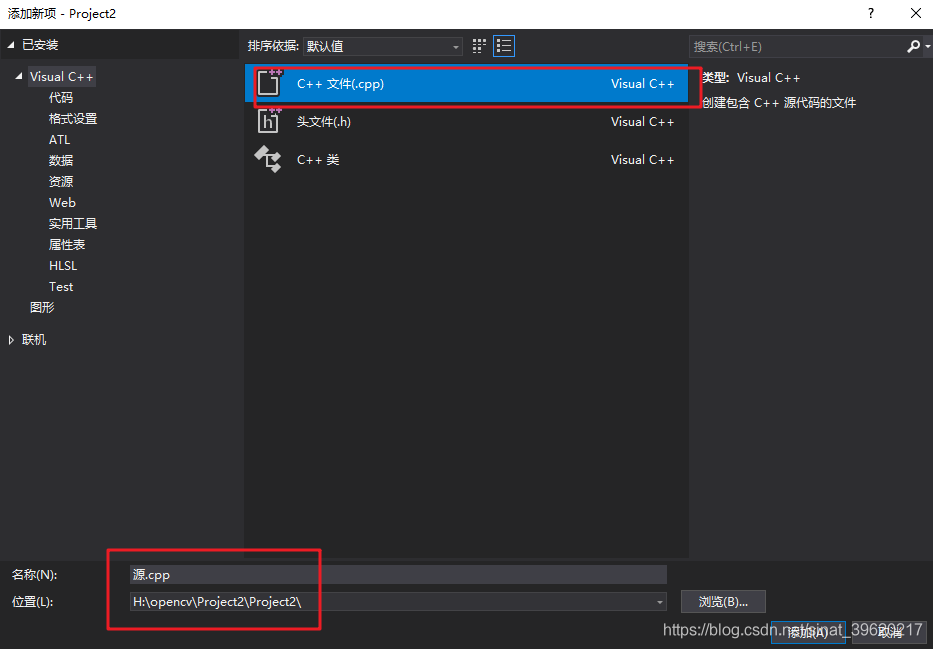Collapse the Visual C++ tree node
Viewport: 933px width, 649px height.
[20, 76]
